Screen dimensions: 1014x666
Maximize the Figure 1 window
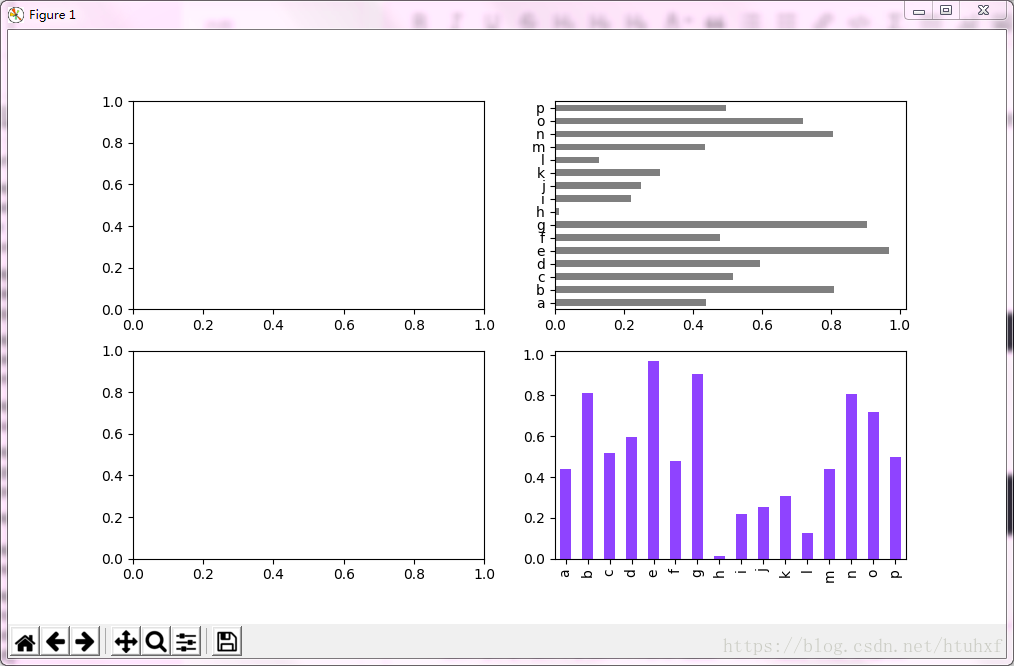[945, 10]
